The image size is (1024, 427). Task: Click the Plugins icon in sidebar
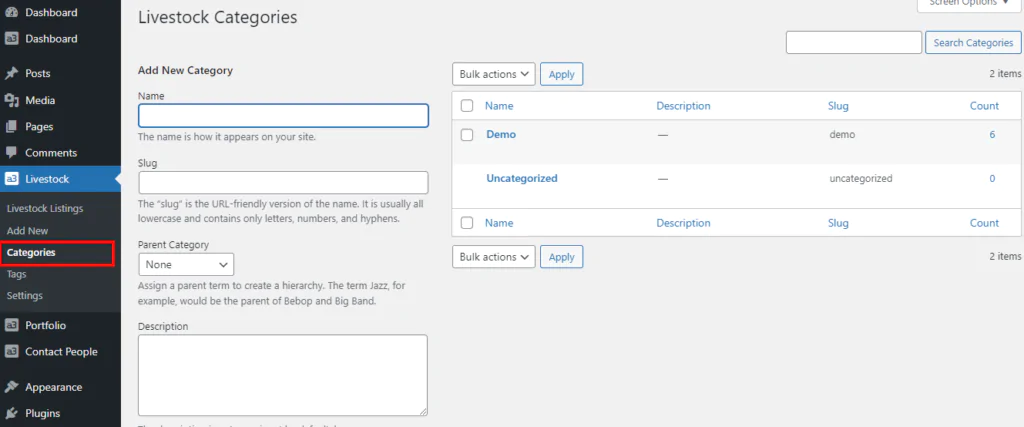coord(11,413)
